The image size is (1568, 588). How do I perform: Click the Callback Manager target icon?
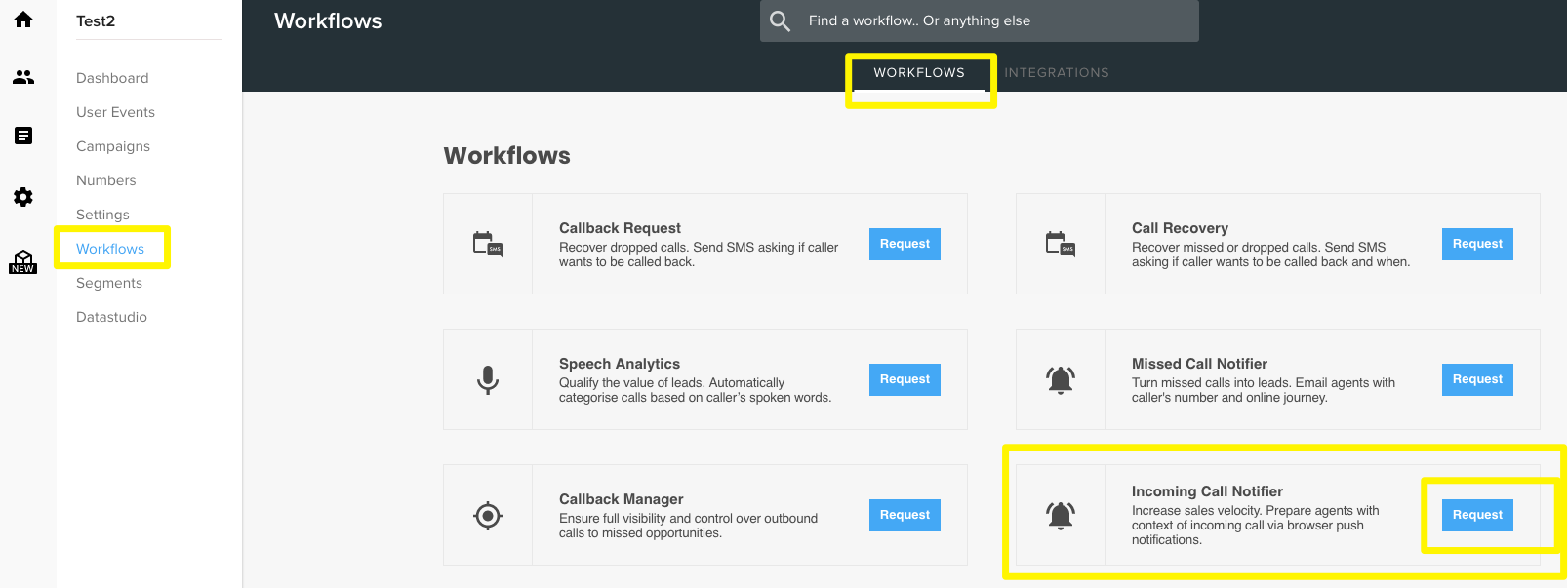tap(488, 515)
